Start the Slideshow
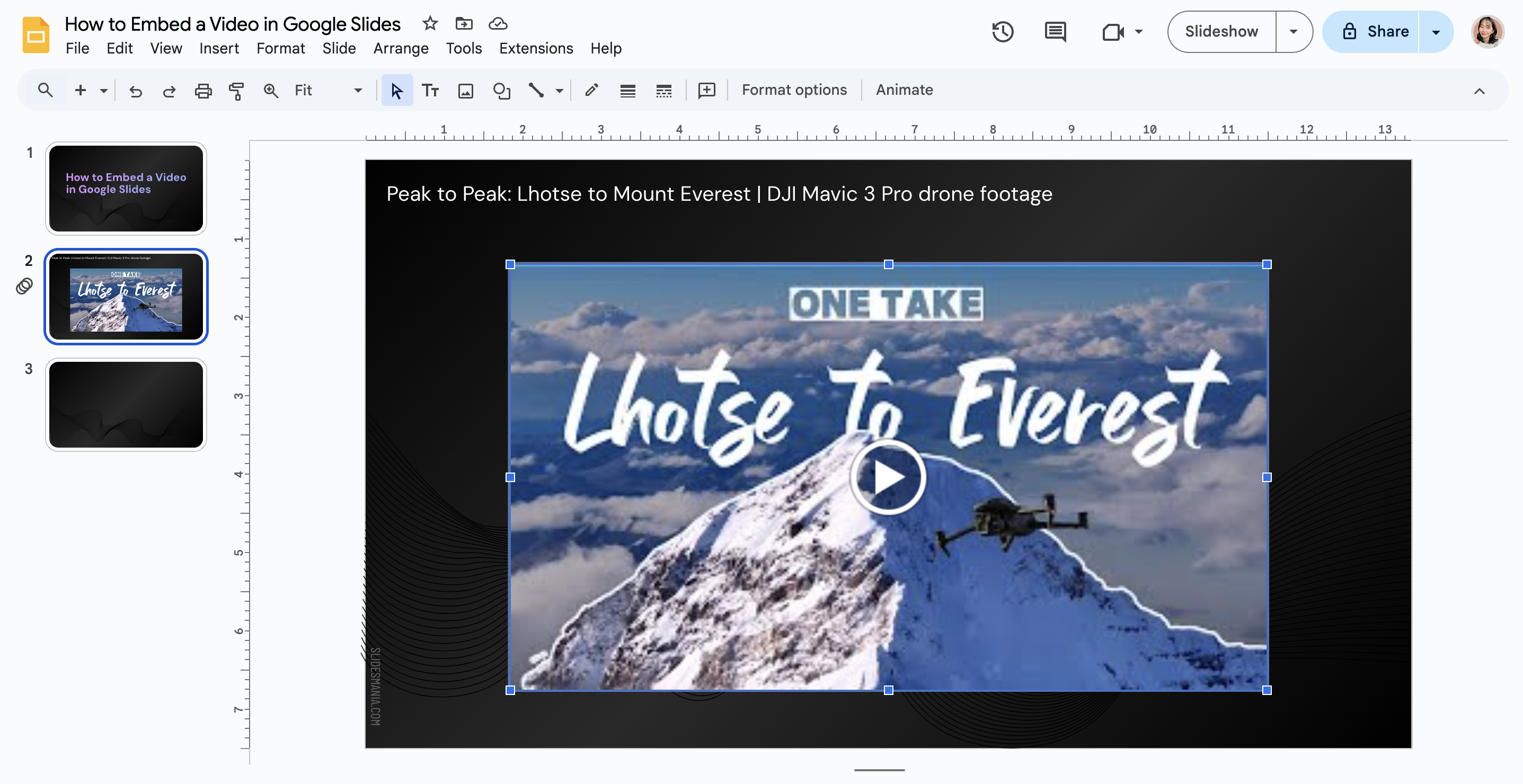This screenshot has width=1523, height=784. click(x=1221, y=31)
